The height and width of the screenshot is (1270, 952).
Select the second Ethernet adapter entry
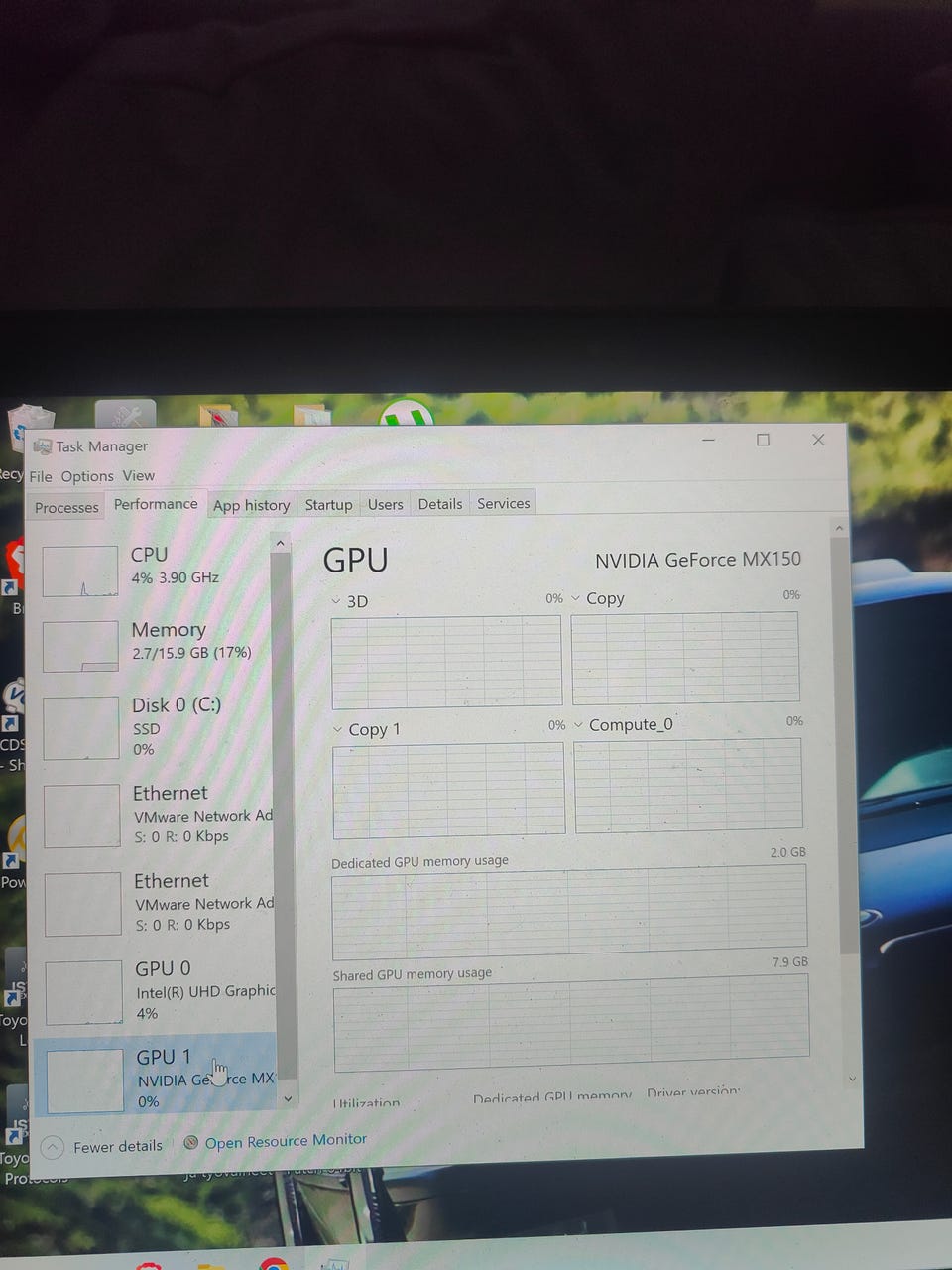(160, 903)
